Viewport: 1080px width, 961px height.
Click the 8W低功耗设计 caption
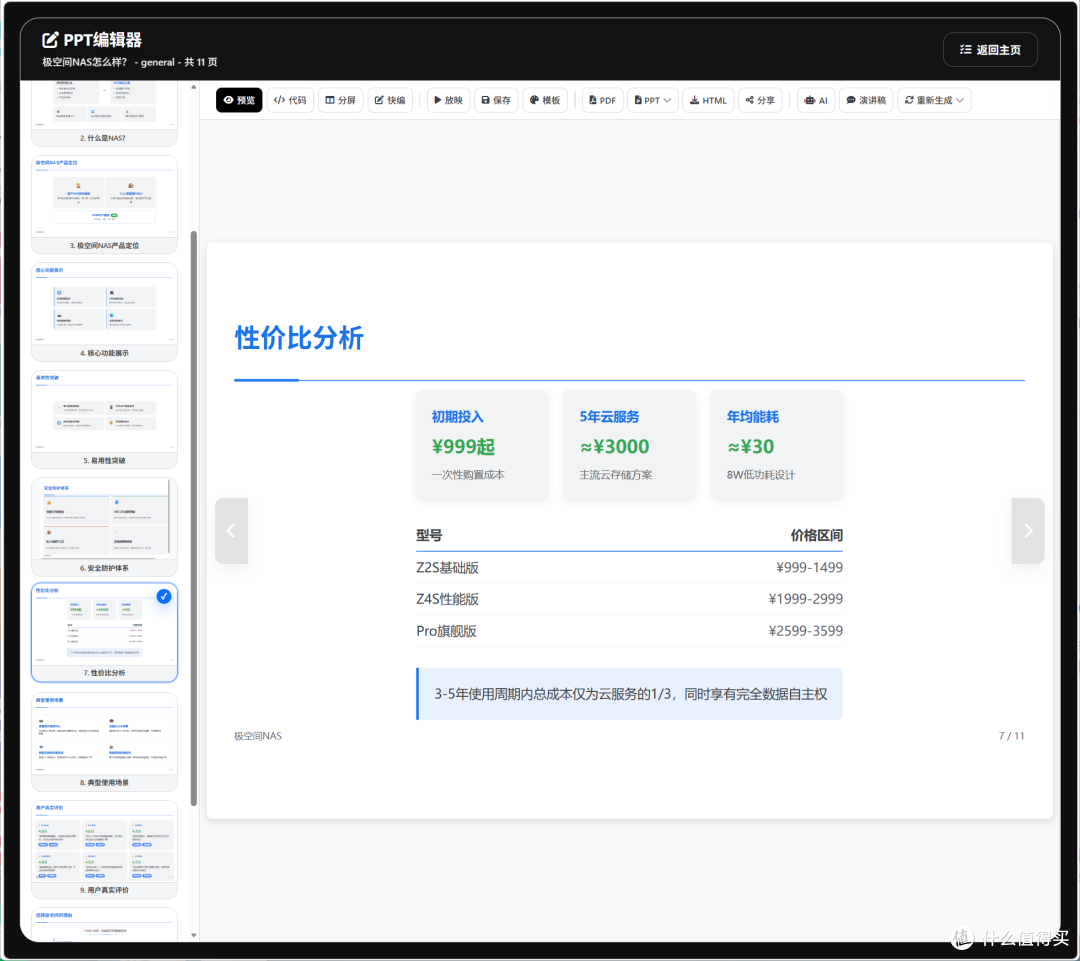761,475
